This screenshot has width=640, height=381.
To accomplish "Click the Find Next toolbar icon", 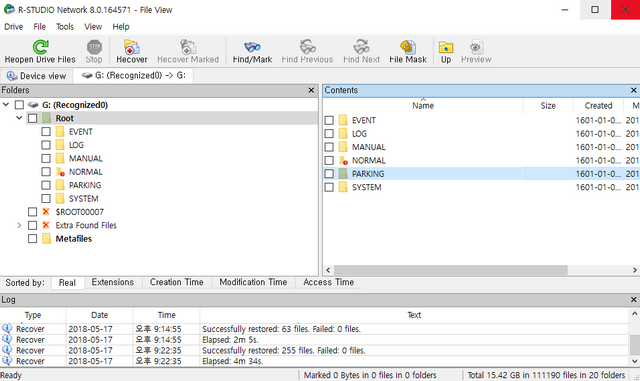I will (x=361, y=47).
